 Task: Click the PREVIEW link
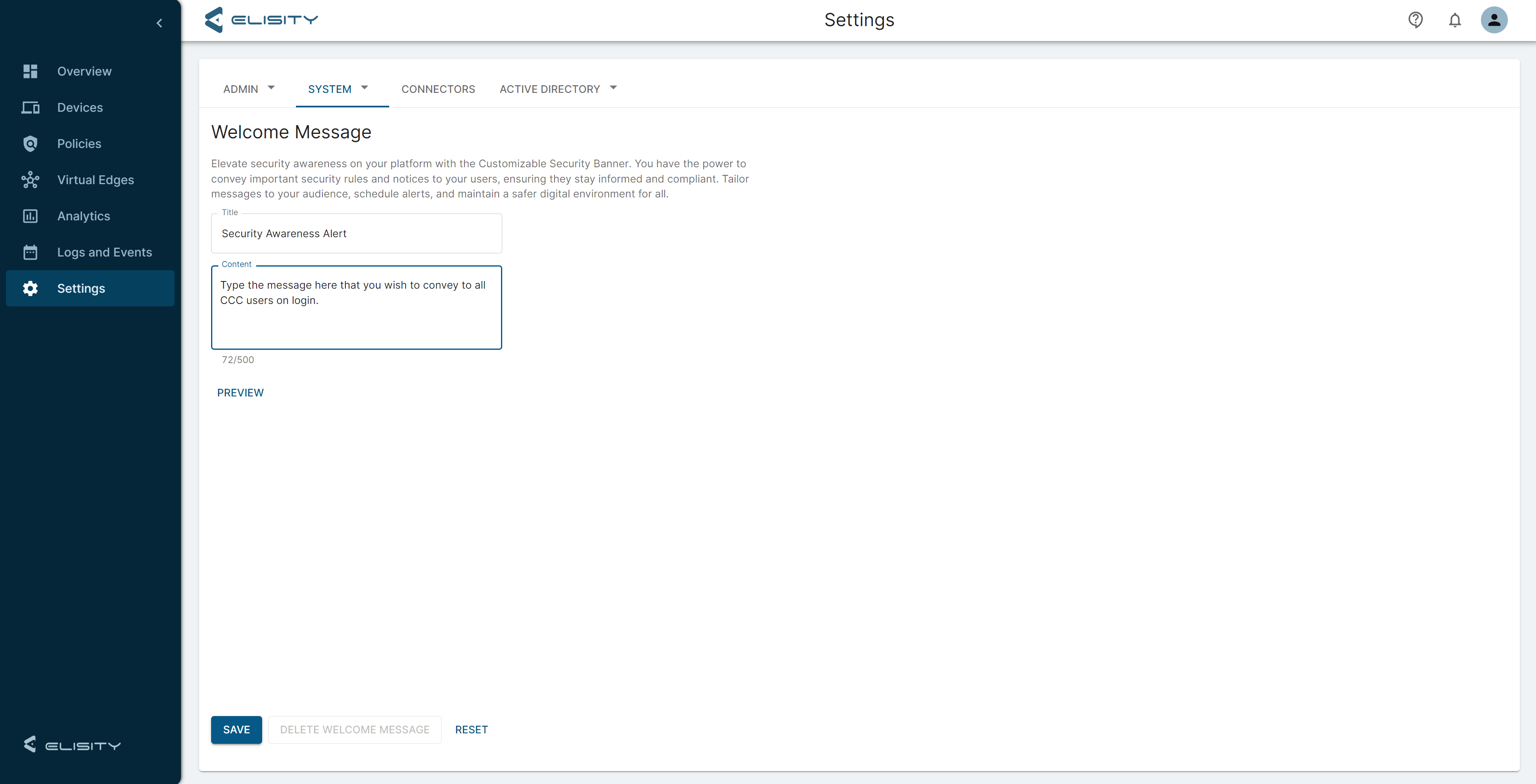point(240,393)
